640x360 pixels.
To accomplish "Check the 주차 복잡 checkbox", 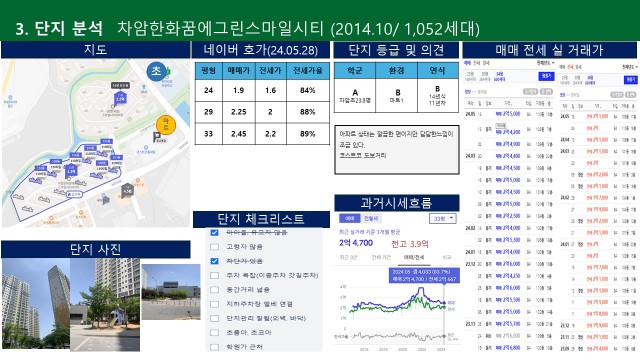I will [214, 276].
